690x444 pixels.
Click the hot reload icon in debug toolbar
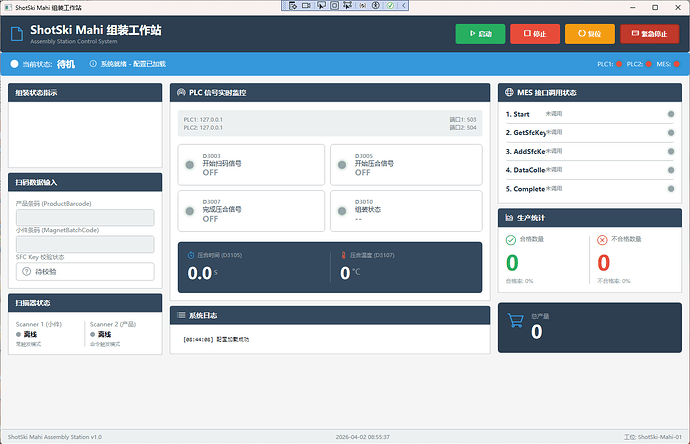click(x=363, y=6)
